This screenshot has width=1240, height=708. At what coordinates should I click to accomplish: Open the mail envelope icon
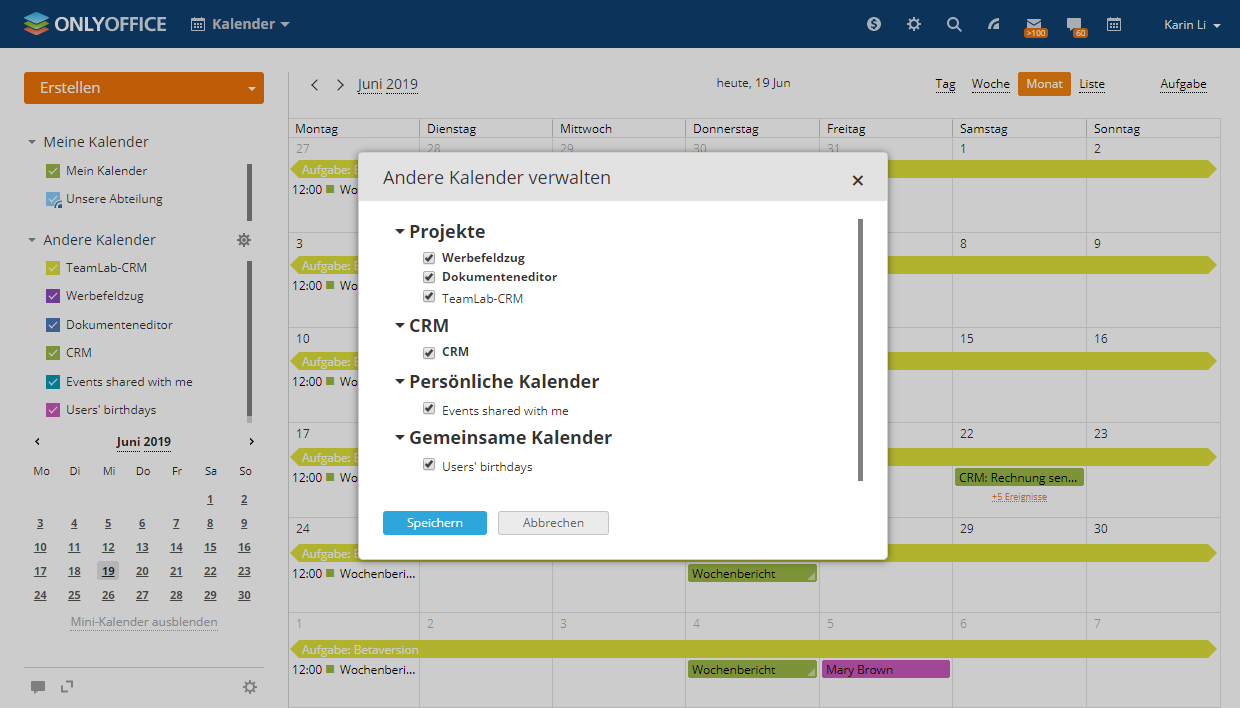(x=1034, y=24)
